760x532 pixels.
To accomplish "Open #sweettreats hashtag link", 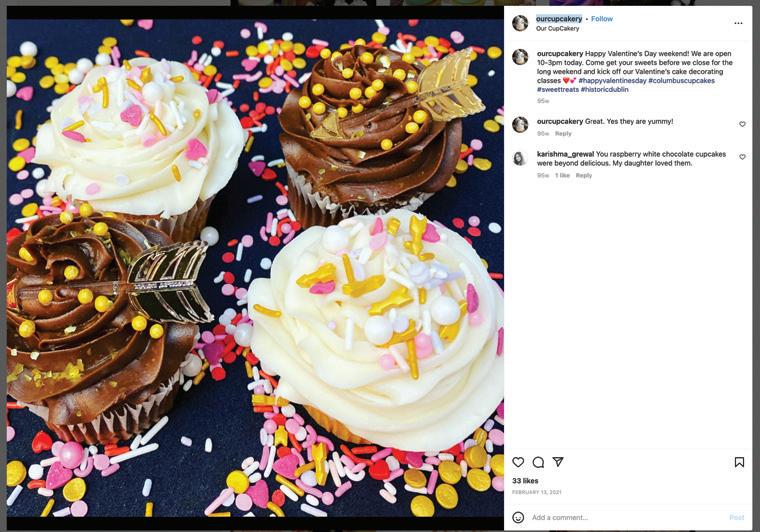I will pyautogui.click(x=557, y=90).
